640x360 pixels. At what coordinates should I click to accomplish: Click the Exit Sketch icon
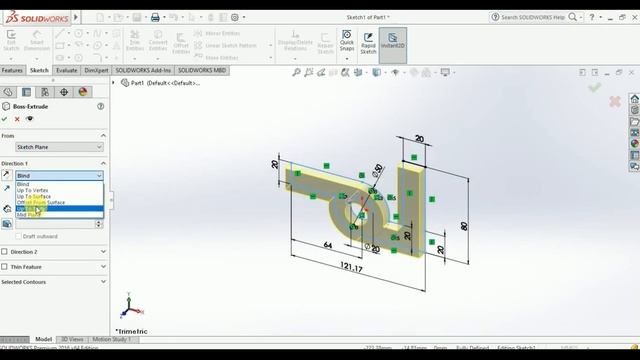[11, 40]
